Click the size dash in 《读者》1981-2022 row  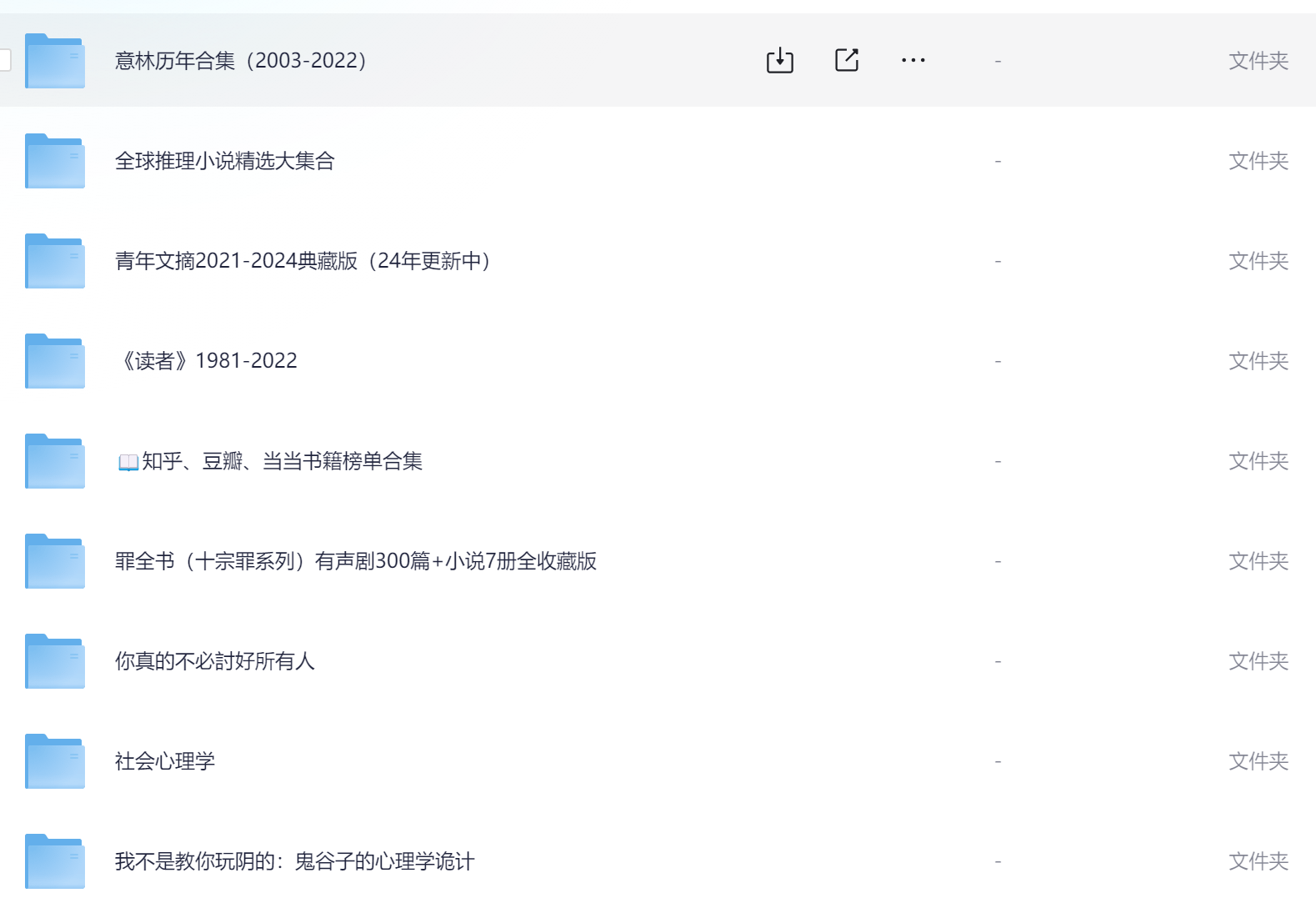[x=998, y=361]
